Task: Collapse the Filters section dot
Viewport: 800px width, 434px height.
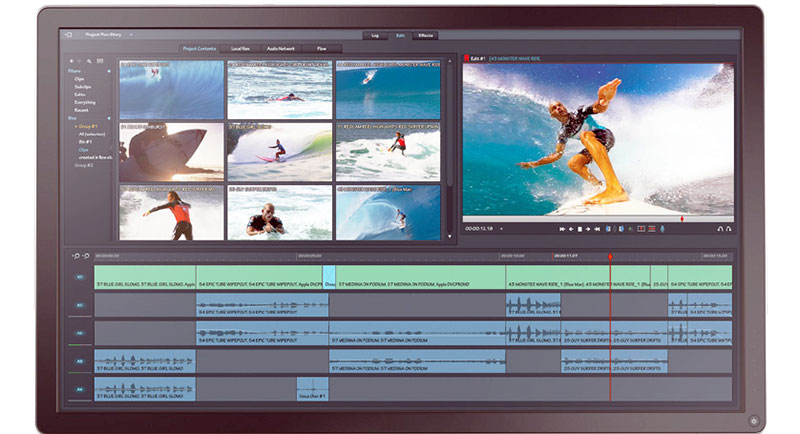Action: click(109, 71)
